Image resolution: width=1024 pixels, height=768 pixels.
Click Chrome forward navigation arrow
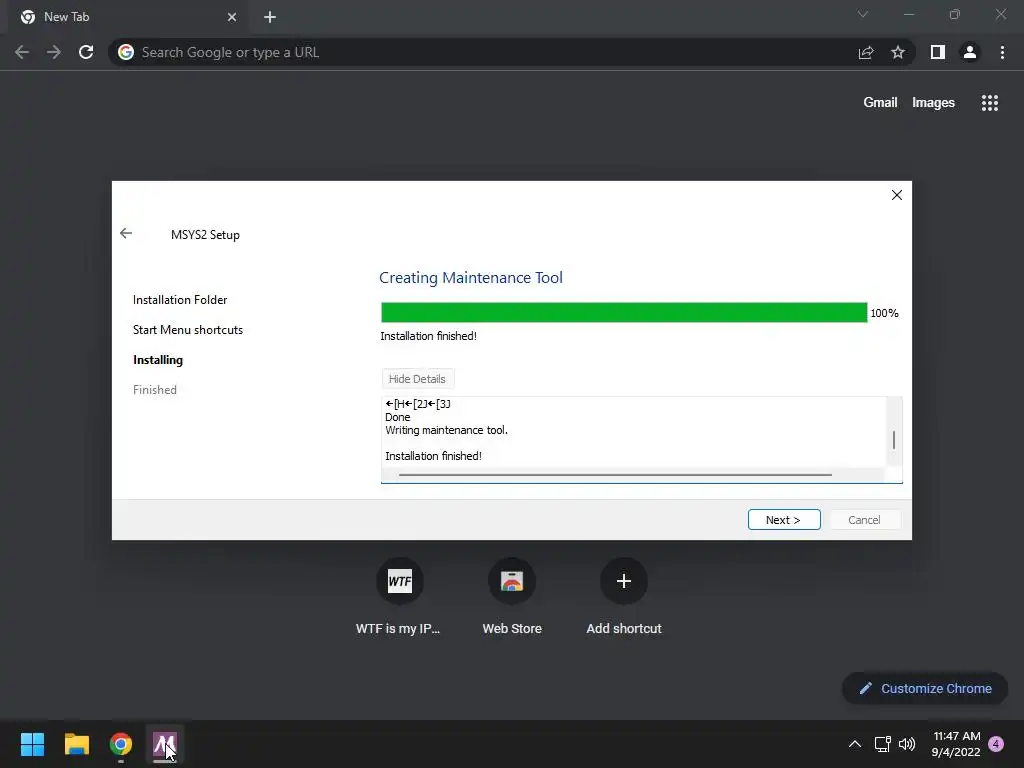pyautogui.click(x=54, y=52)
